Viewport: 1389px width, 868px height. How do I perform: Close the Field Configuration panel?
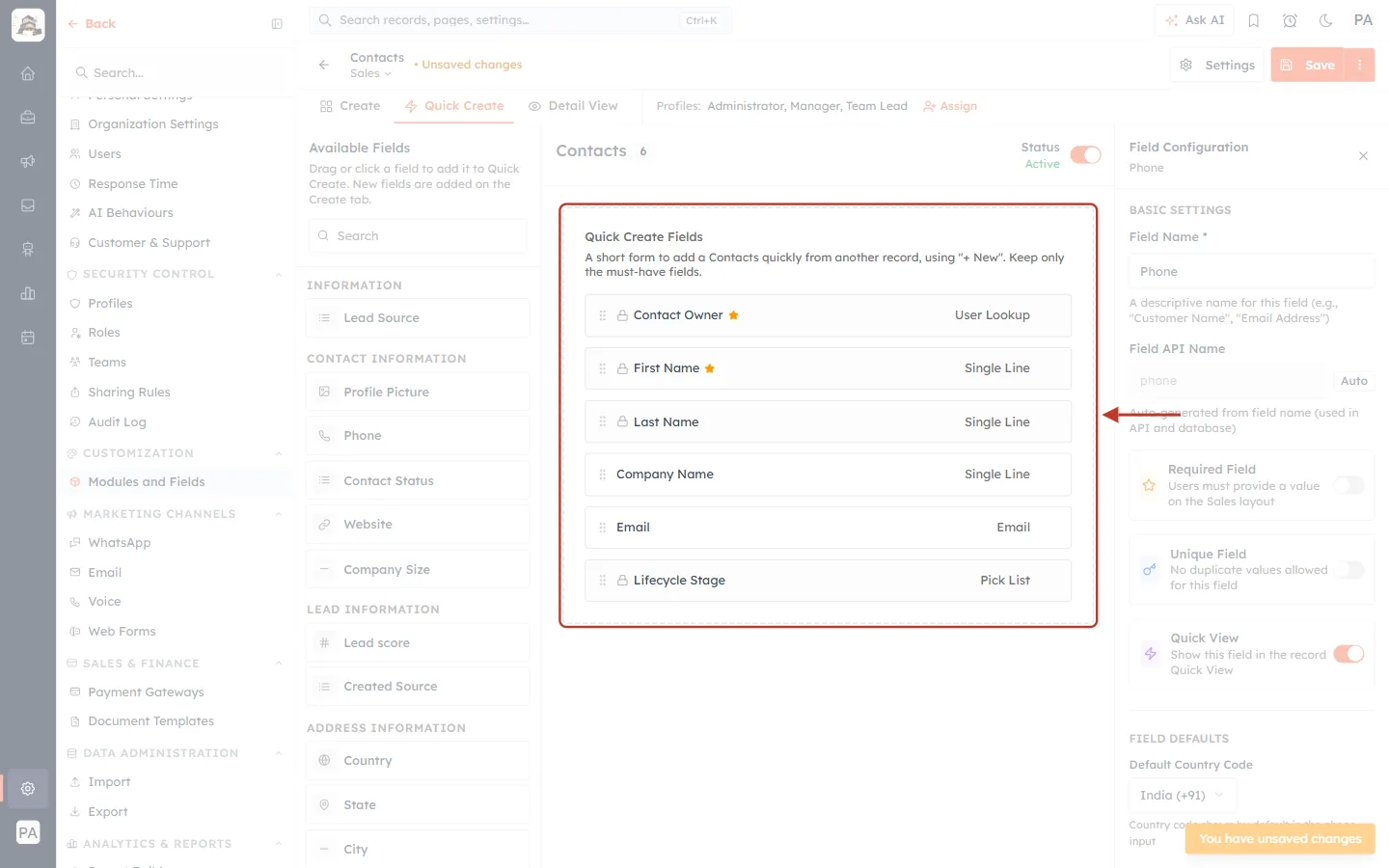1363,155
